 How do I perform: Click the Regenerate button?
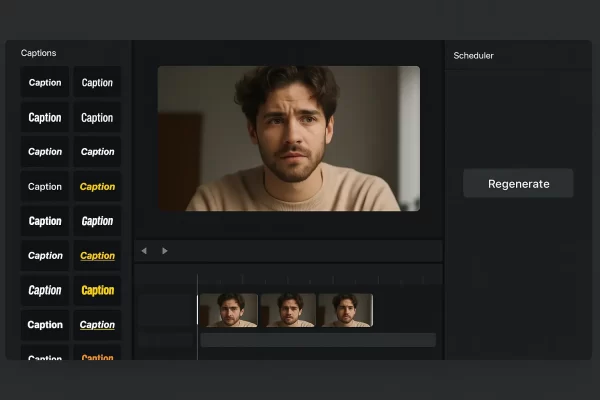[518, 184]
